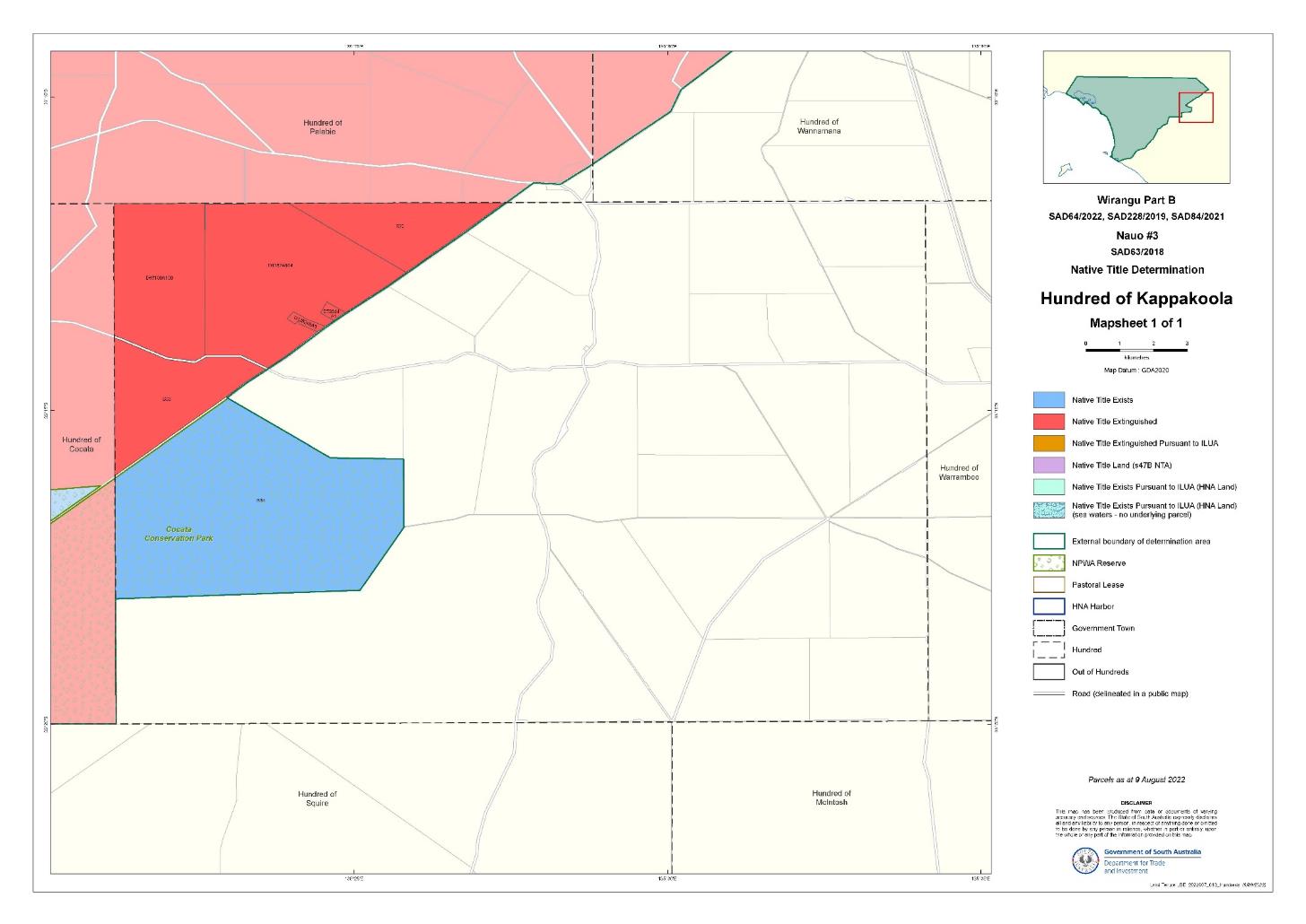
Task: Click the 'Native Title Extinguished' legend label
Action: tap(1114, 422)
